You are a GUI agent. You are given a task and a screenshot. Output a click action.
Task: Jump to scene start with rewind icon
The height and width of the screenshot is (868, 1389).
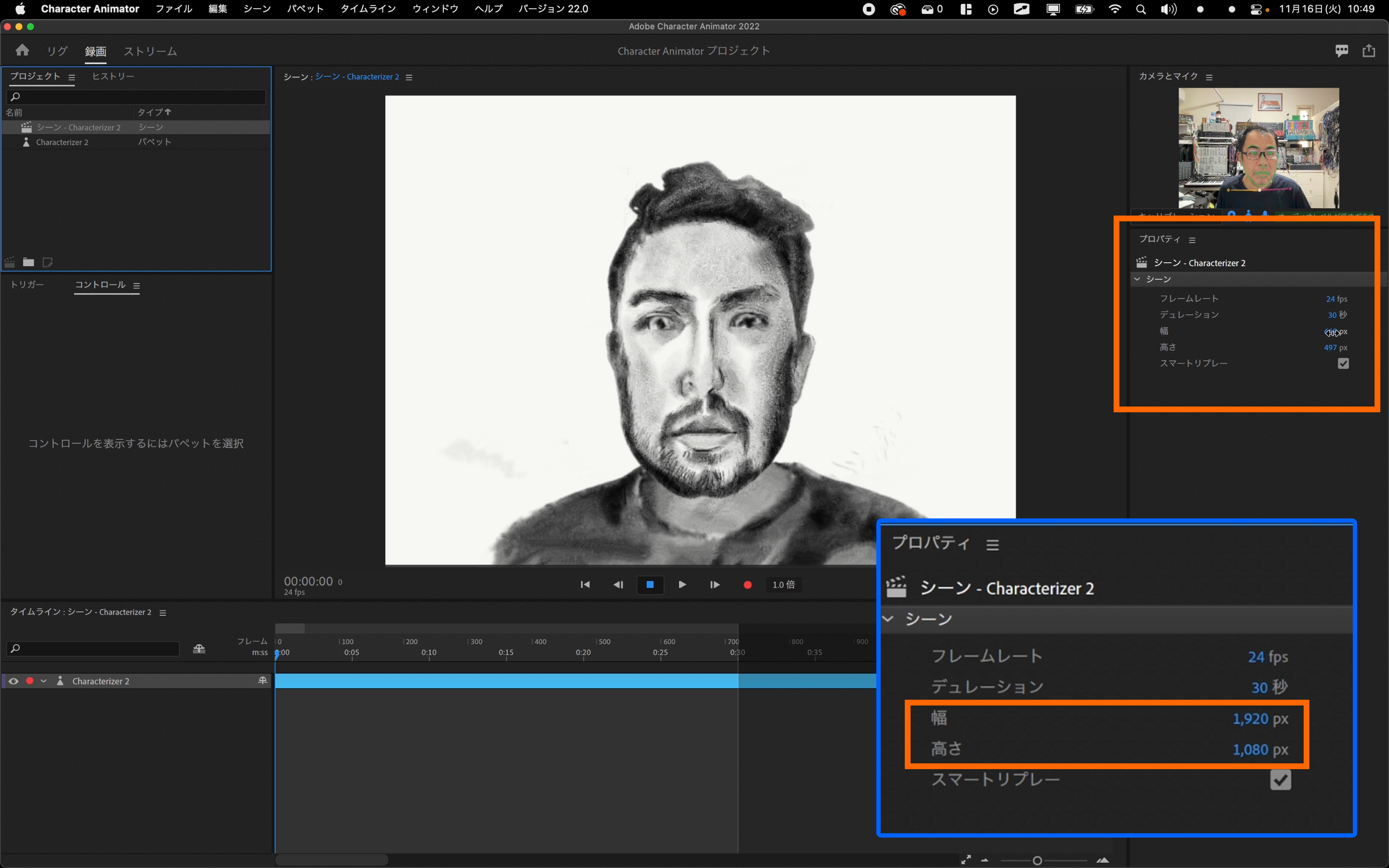point(585,584)
